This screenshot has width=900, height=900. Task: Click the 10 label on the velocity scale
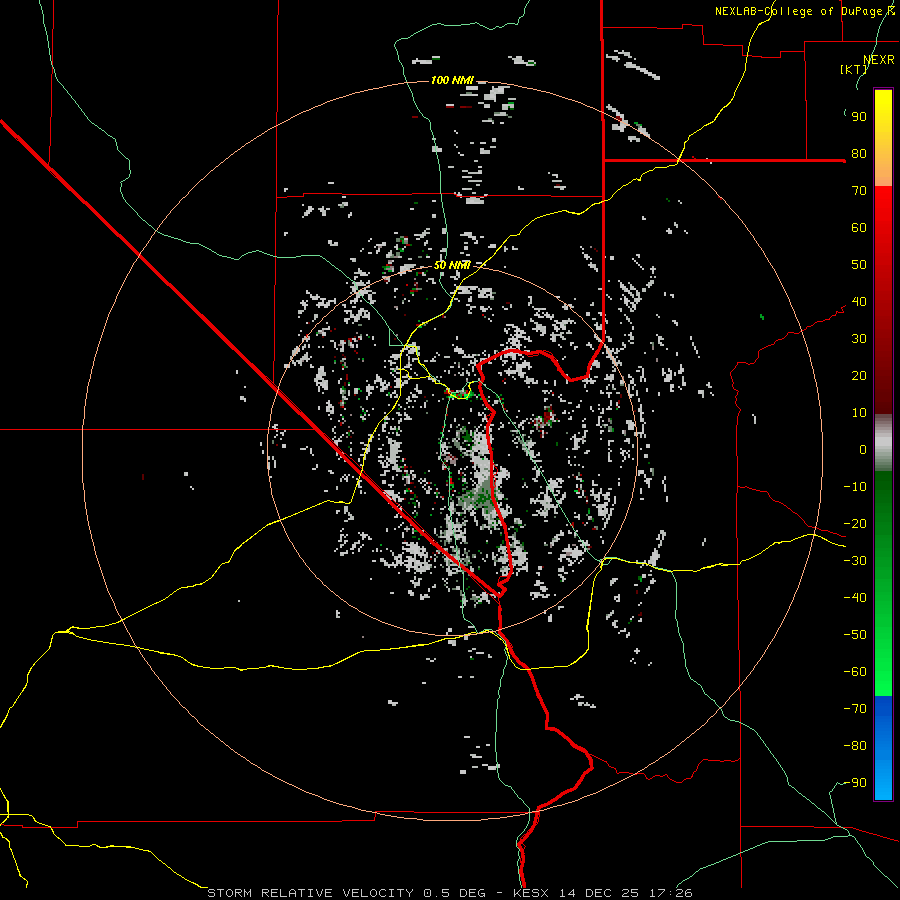859,413
